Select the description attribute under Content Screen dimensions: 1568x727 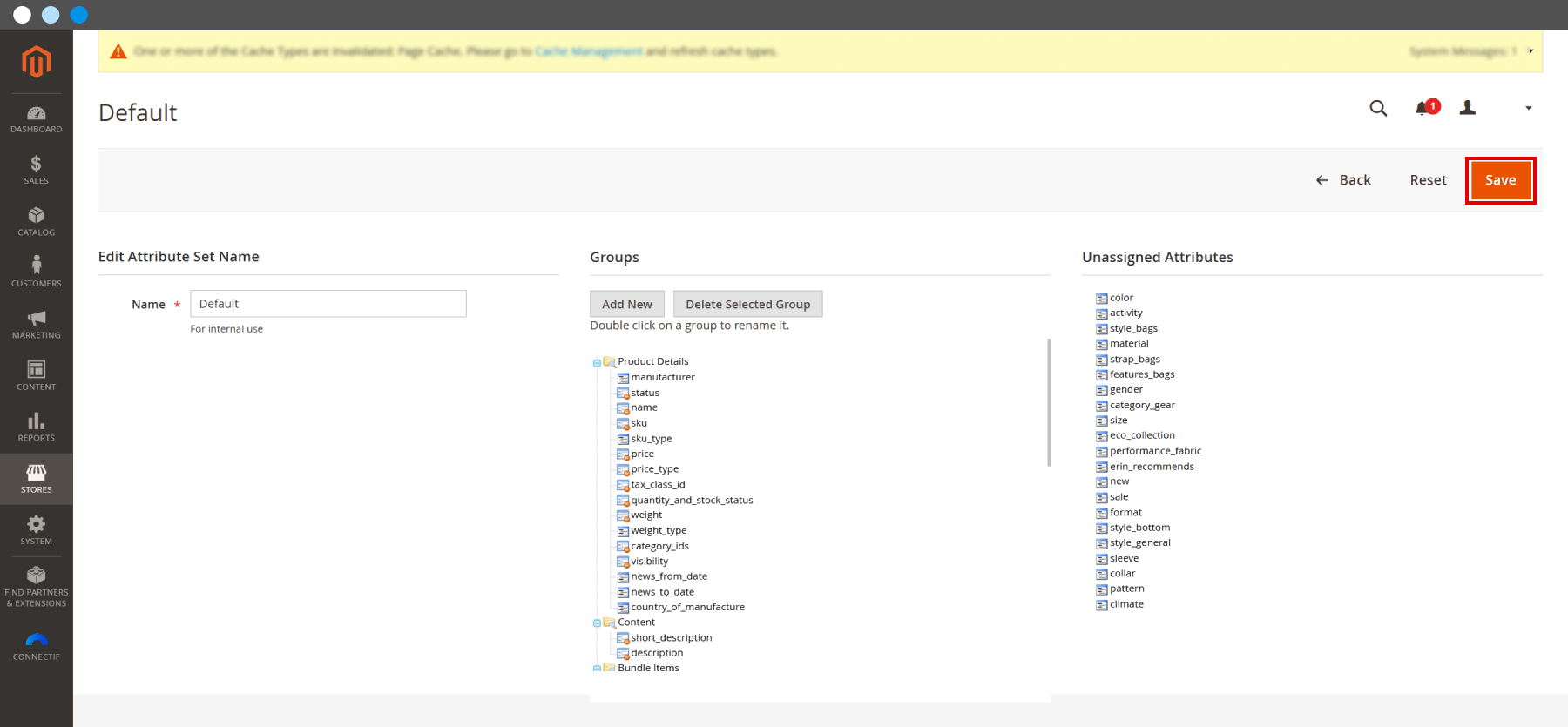(x=658, y=653)
